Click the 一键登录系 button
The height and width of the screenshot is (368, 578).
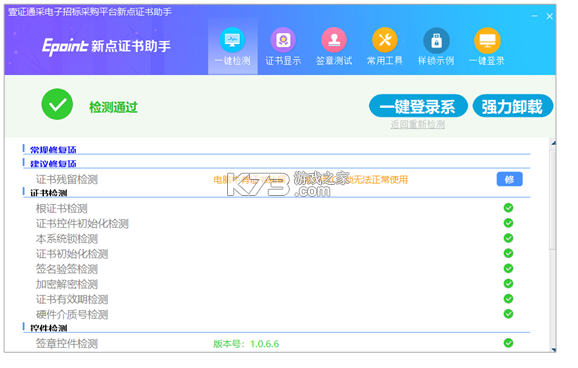click(418, 106)
